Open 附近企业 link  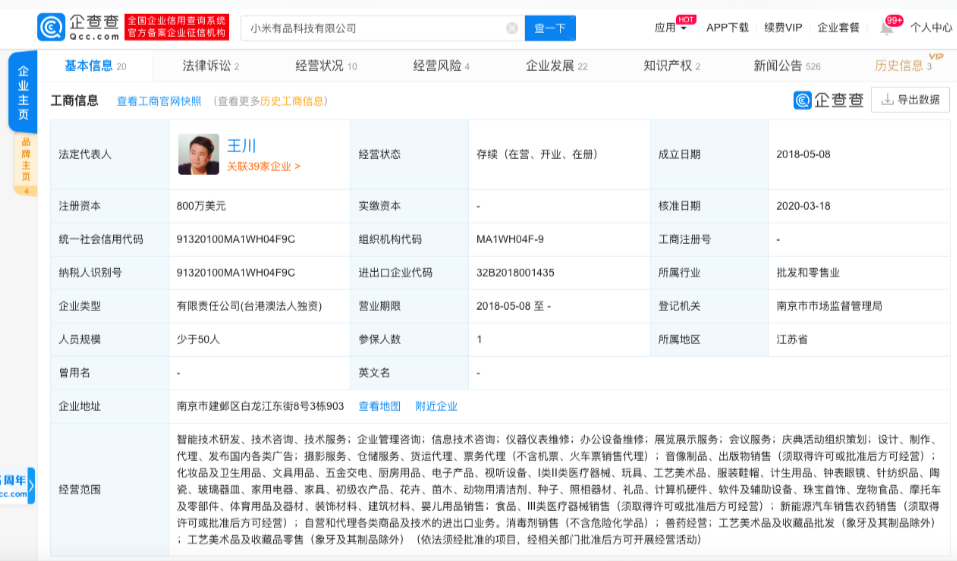coord(436,407)
